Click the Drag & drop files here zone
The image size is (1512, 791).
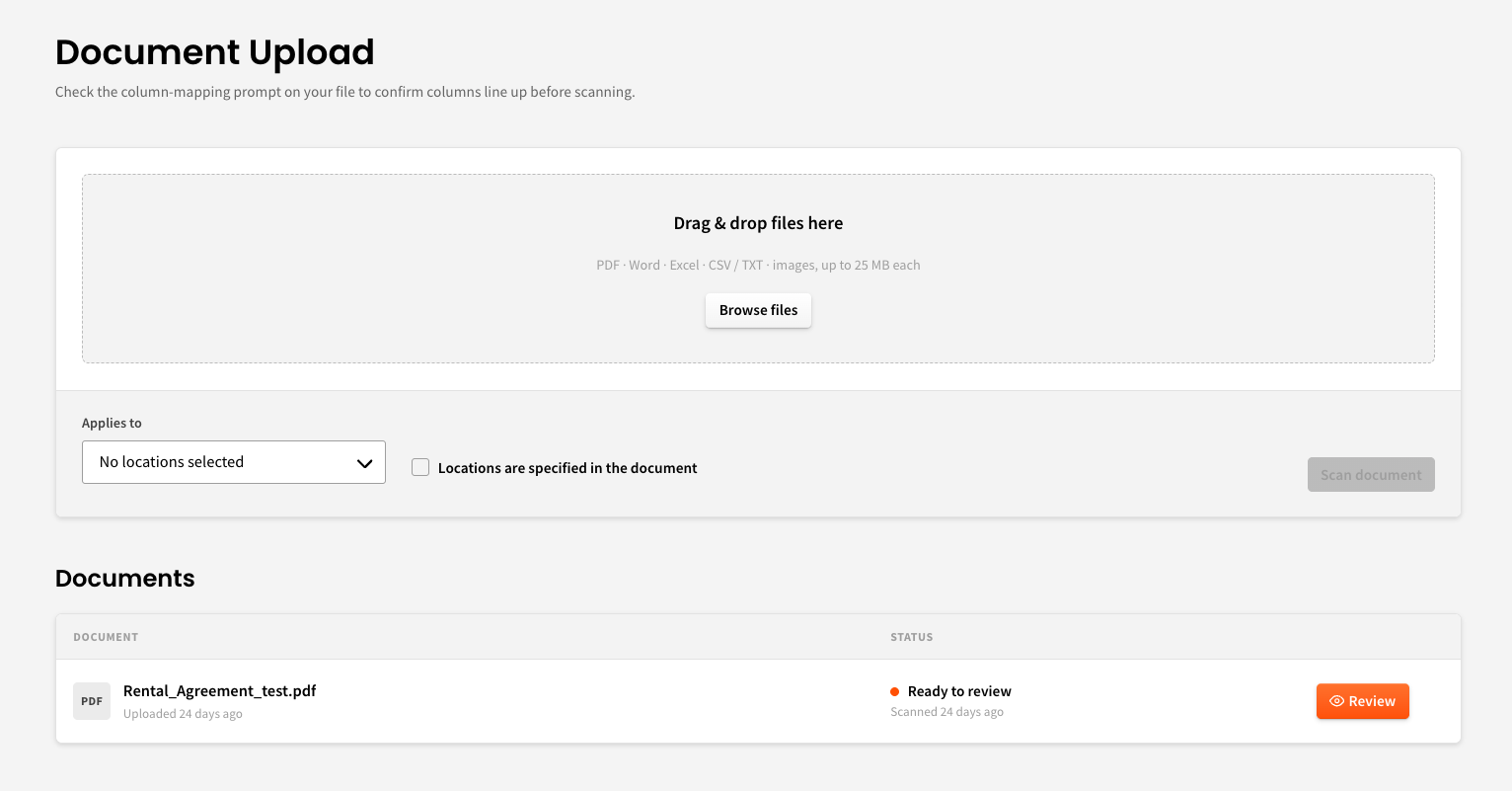[758, 269]
